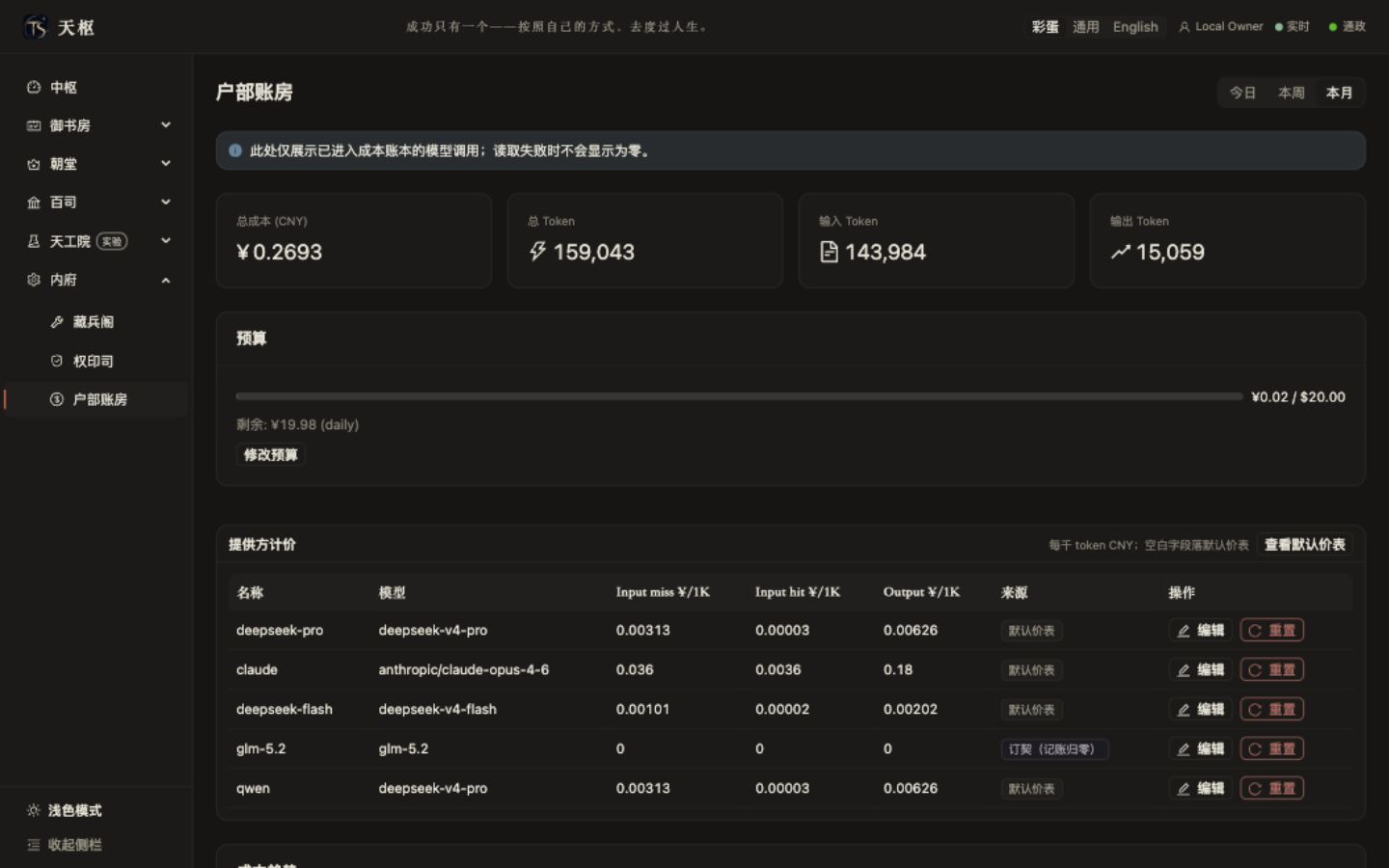Click the ¥0.02 / $20.00 budget label
The image size is (1389, 868).
pos(1298,396)
